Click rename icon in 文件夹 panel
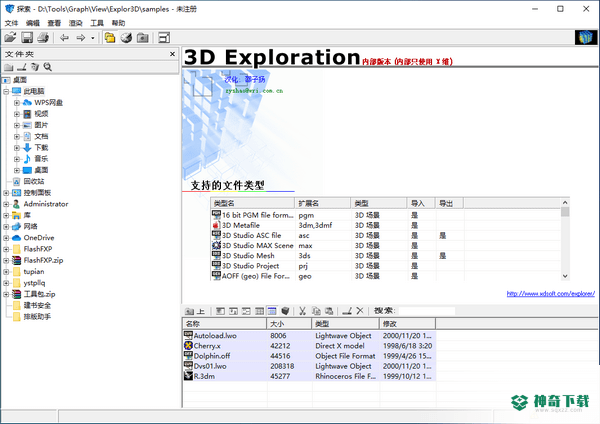Viewport: 600px width, 424px height. (22, 67)
